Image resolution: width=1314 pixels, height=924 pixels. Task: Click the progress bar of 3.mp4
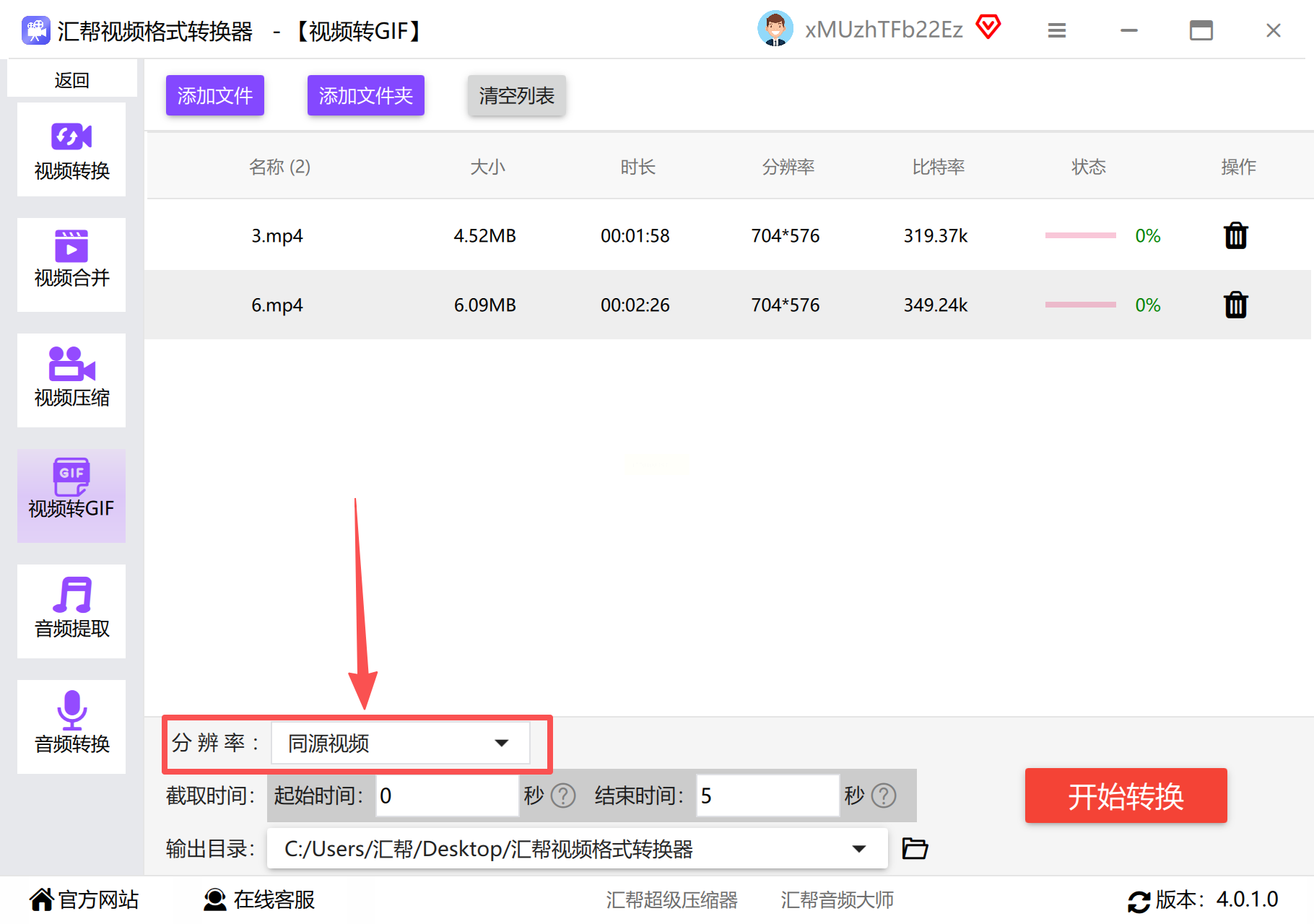click(x=1081, y=235)
